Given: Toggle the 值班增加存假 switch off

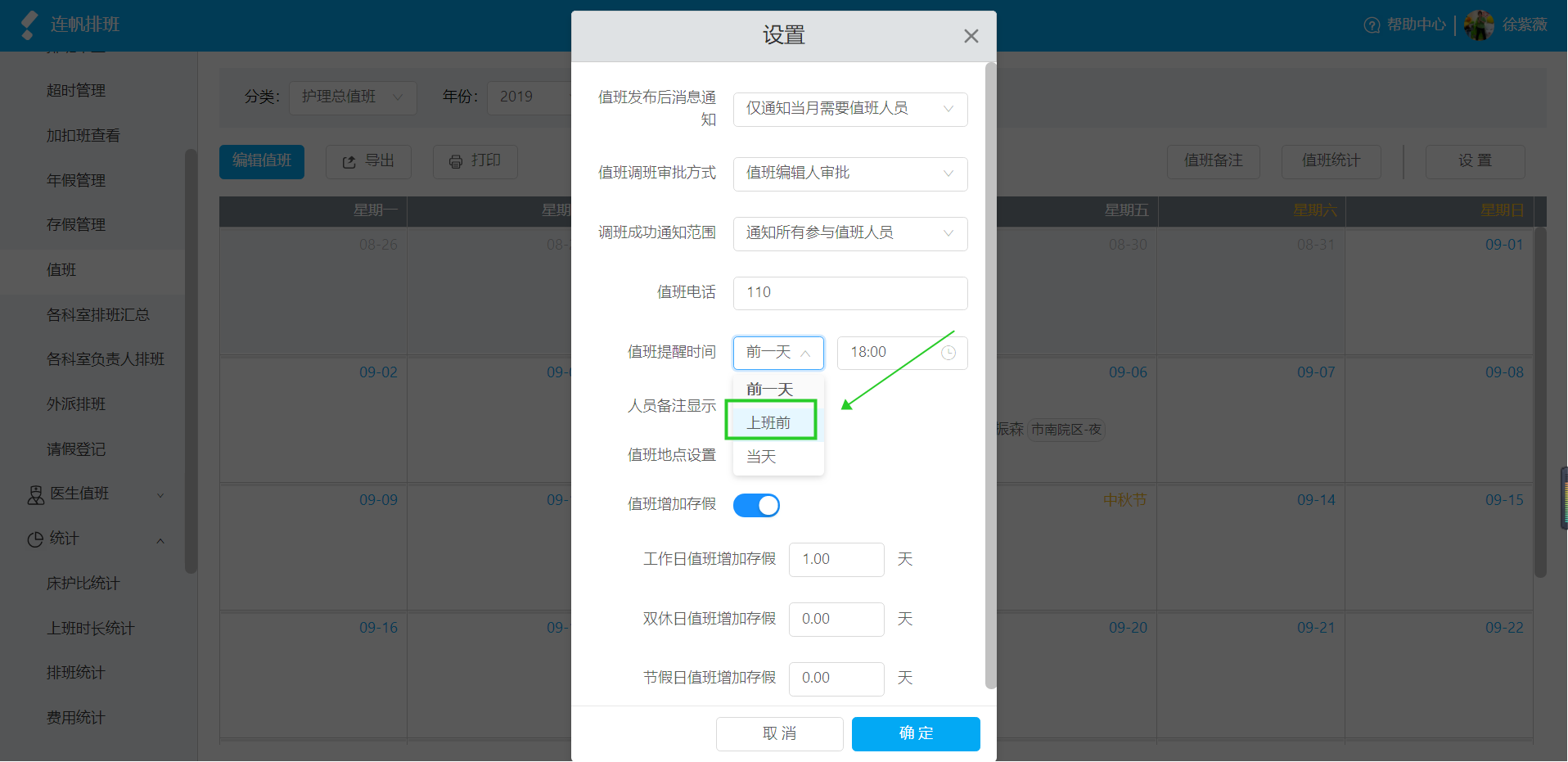Looking at the screenshot, I should [x=756, y=506].
